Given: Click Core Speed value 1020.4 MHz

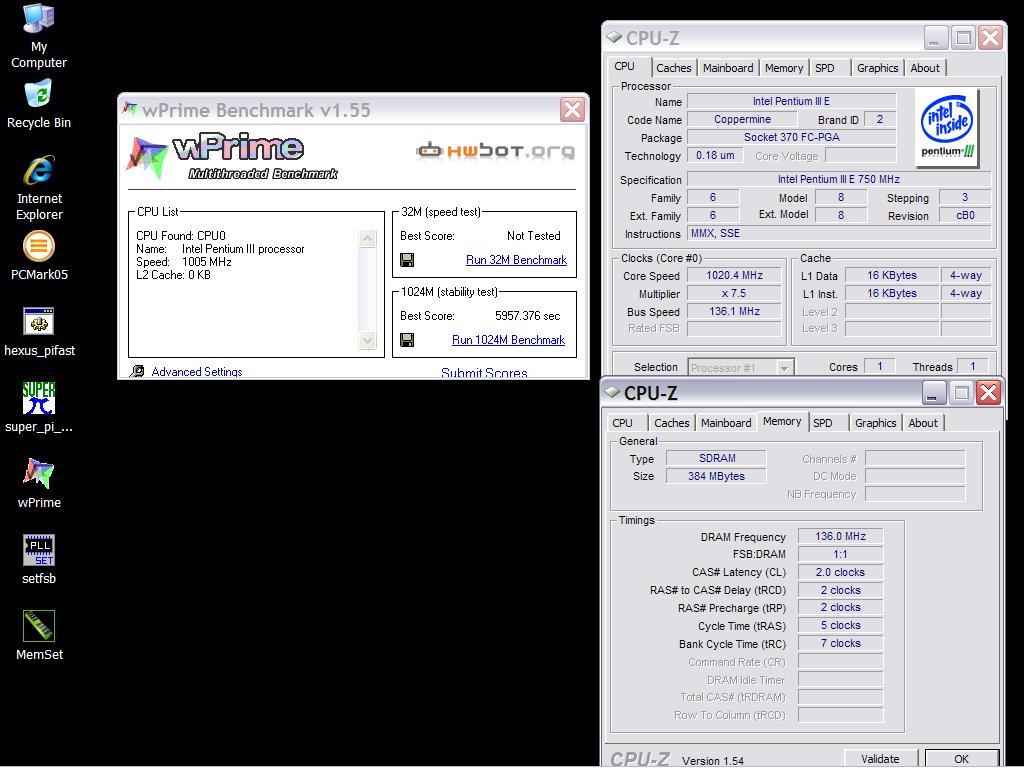Looking at the screenshot, I should (x=734, y=276).
